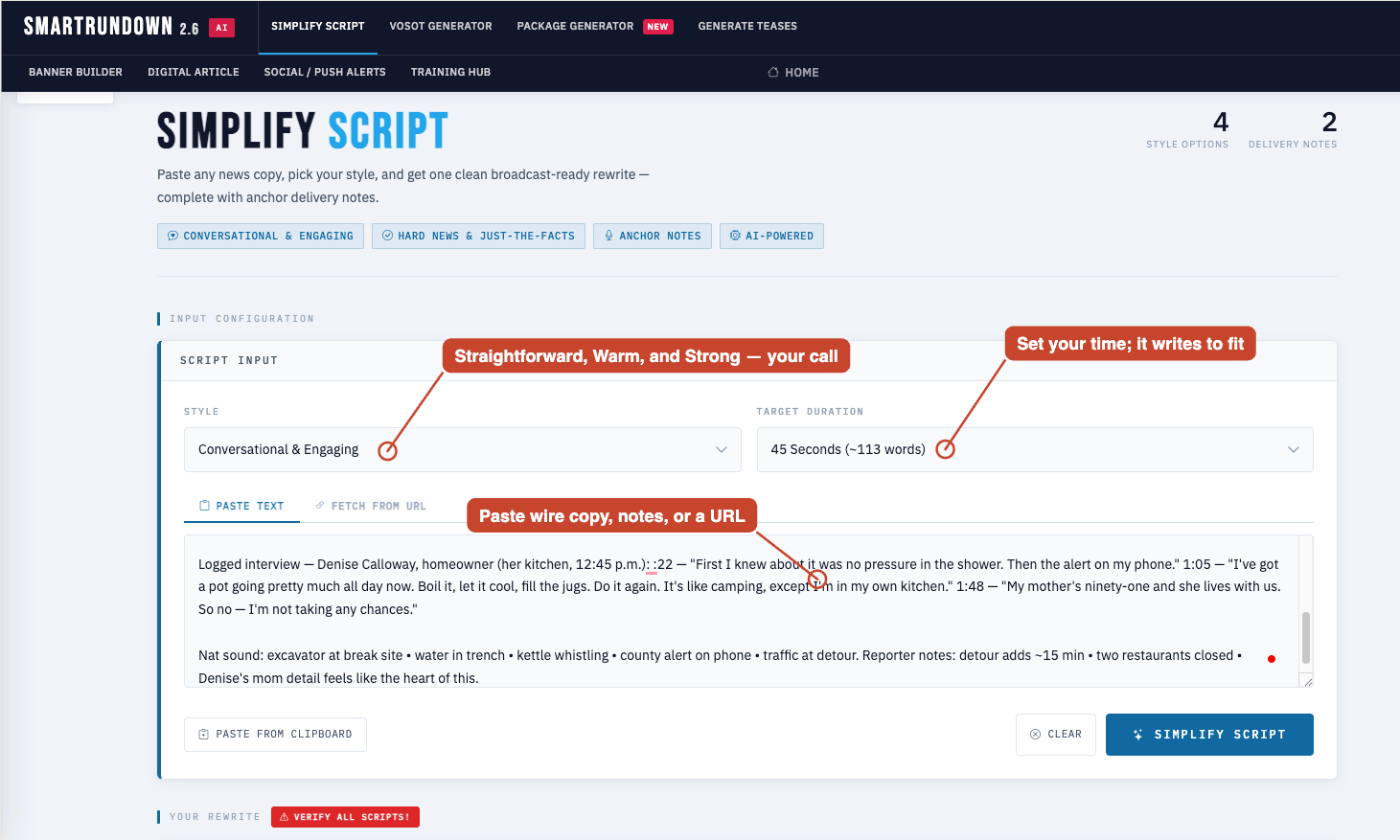Click the SmartRundown 2.6 logo
This screenshot has width=1400, height=840.
click(x=111, y=27)
